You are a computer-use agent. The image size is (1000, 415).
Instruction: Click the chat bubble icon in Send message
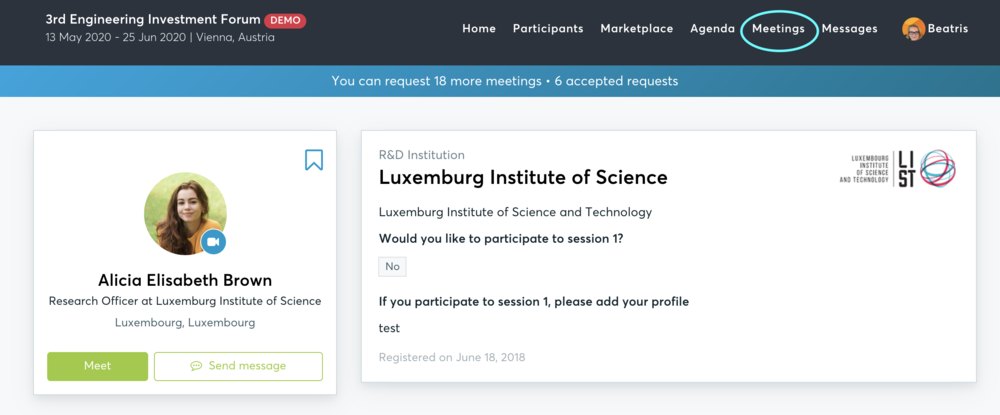(x=196, y=366)
